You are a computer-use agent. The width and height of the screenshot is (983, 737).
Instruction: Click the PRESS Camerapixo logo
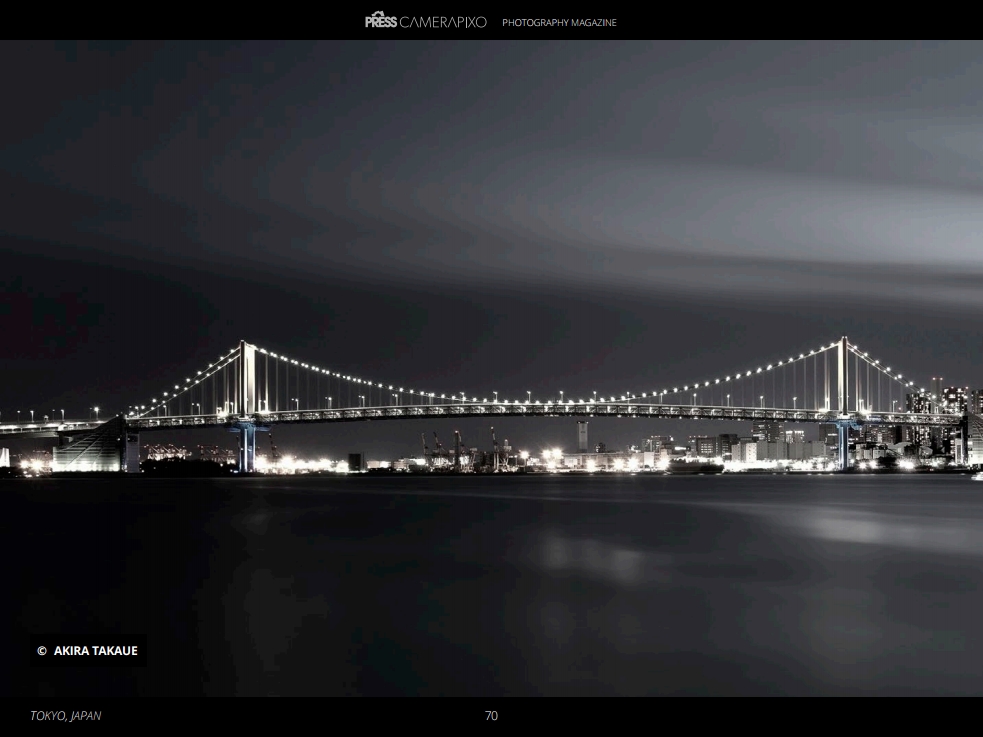coord(426,21)
